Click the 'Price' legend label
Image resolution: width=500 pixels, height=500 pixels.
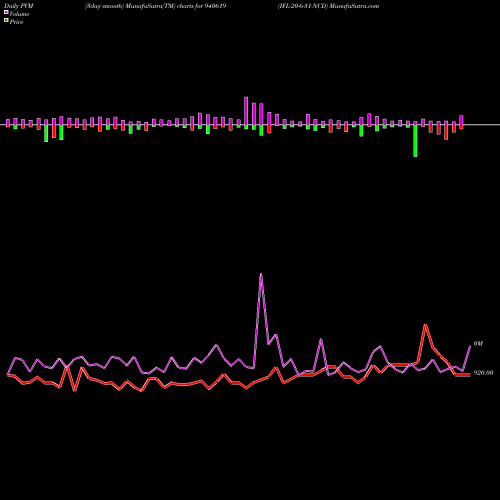[x=16, y=22]
